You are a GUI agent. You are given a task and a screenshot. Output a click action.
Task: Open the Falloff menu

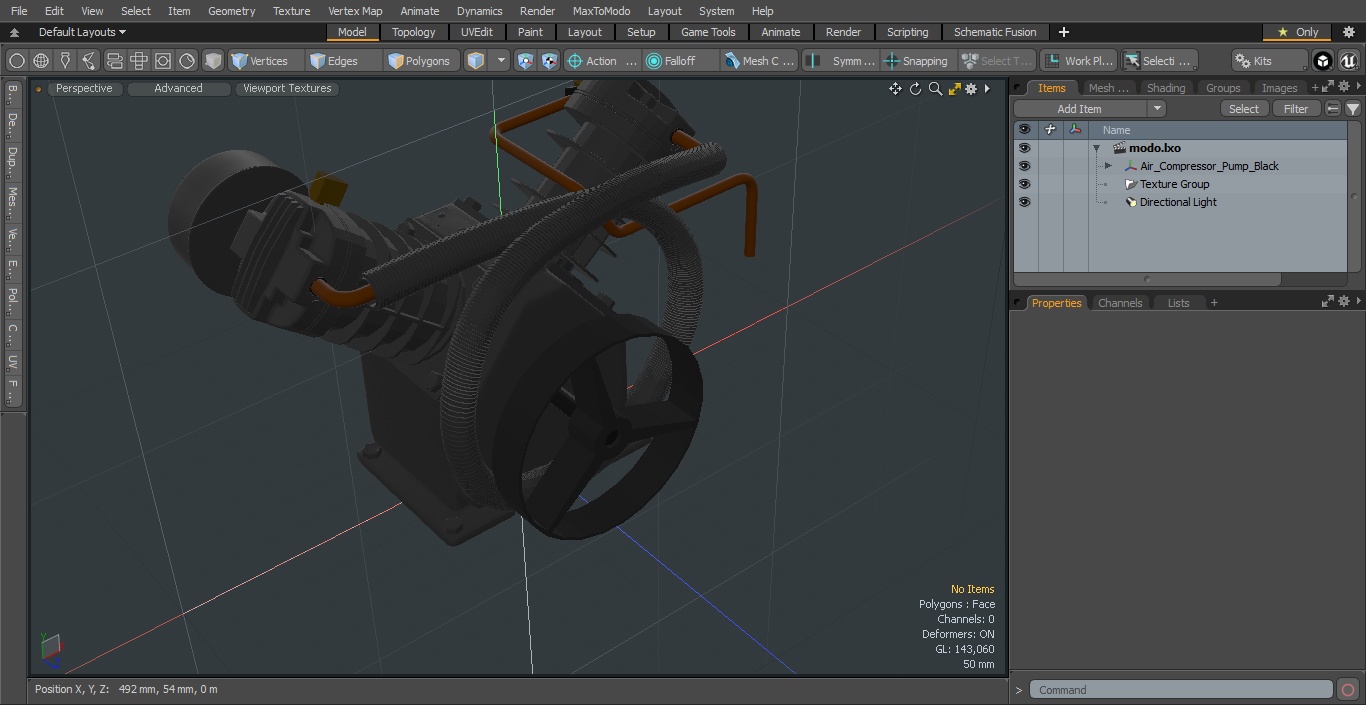681,61
